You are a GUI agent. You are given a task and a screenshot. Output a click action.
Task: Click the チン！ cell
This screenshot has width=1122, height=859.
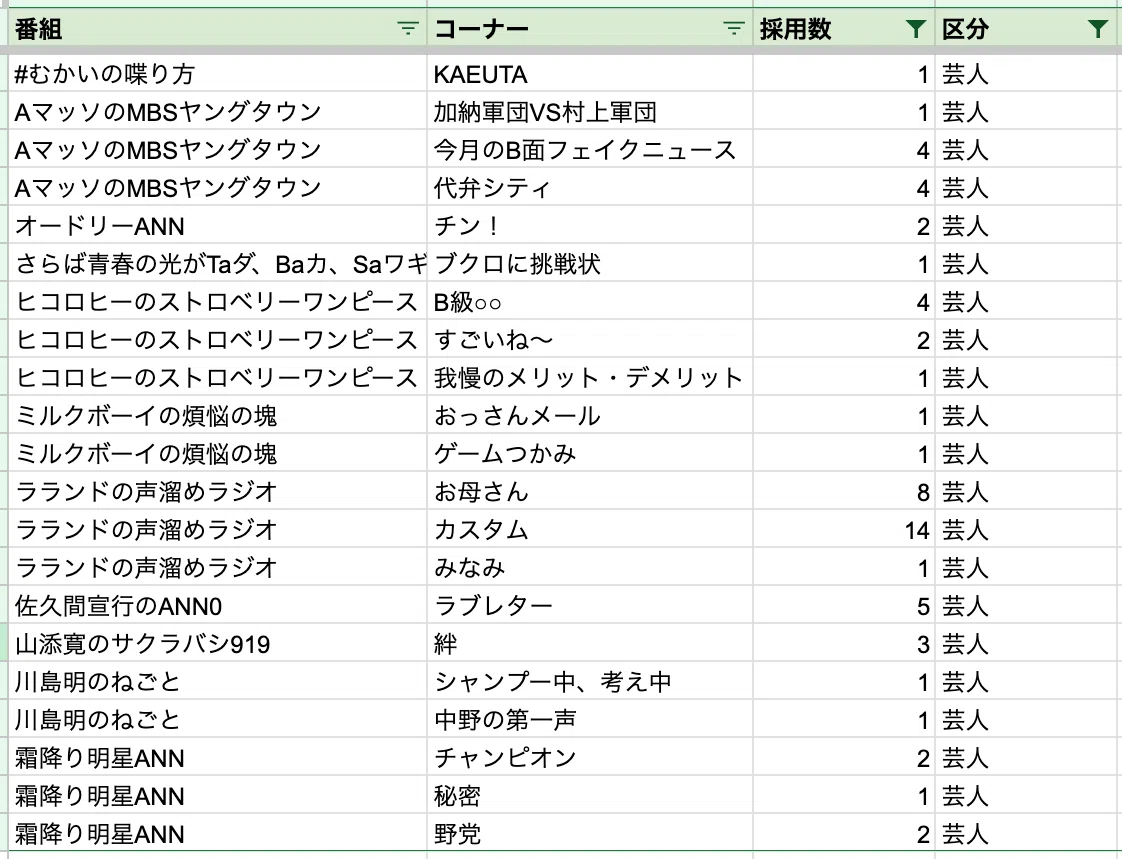[x=590, y=225]
